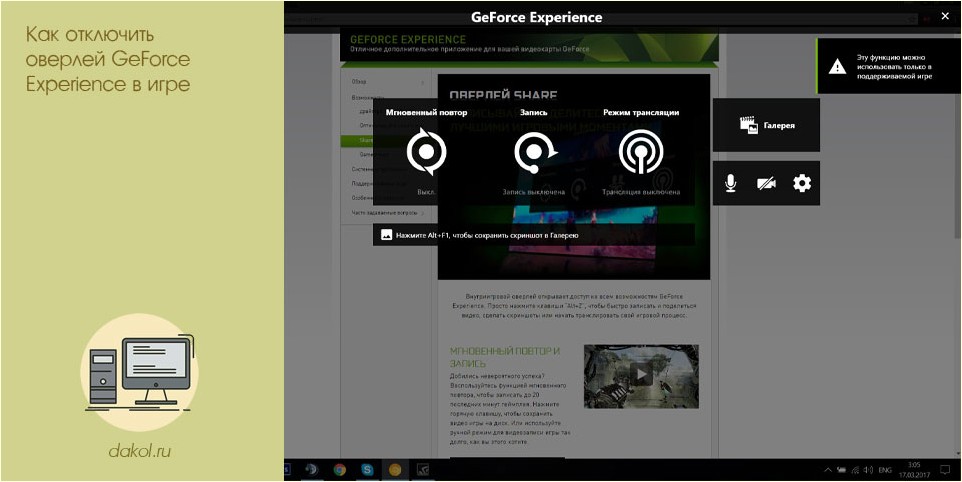Click the 'Нажмите Alt+F1' screenshot hint text

coord(487,235)
